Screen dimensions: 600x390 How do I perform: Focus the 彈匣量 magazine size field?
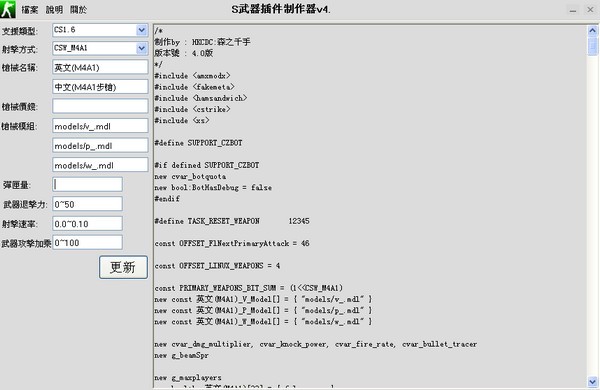[88, 184]
